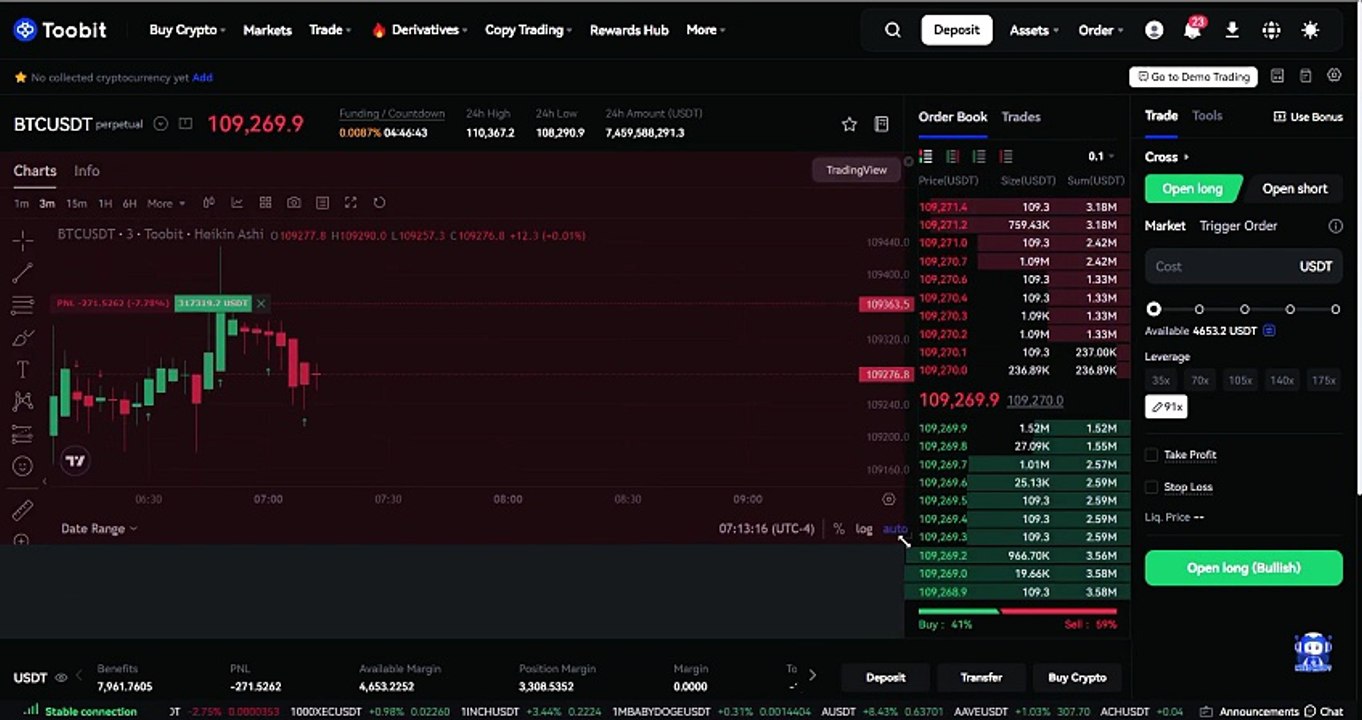Open the search magnifier in the header
The image size is (1362, 720).
pos(893,30)
